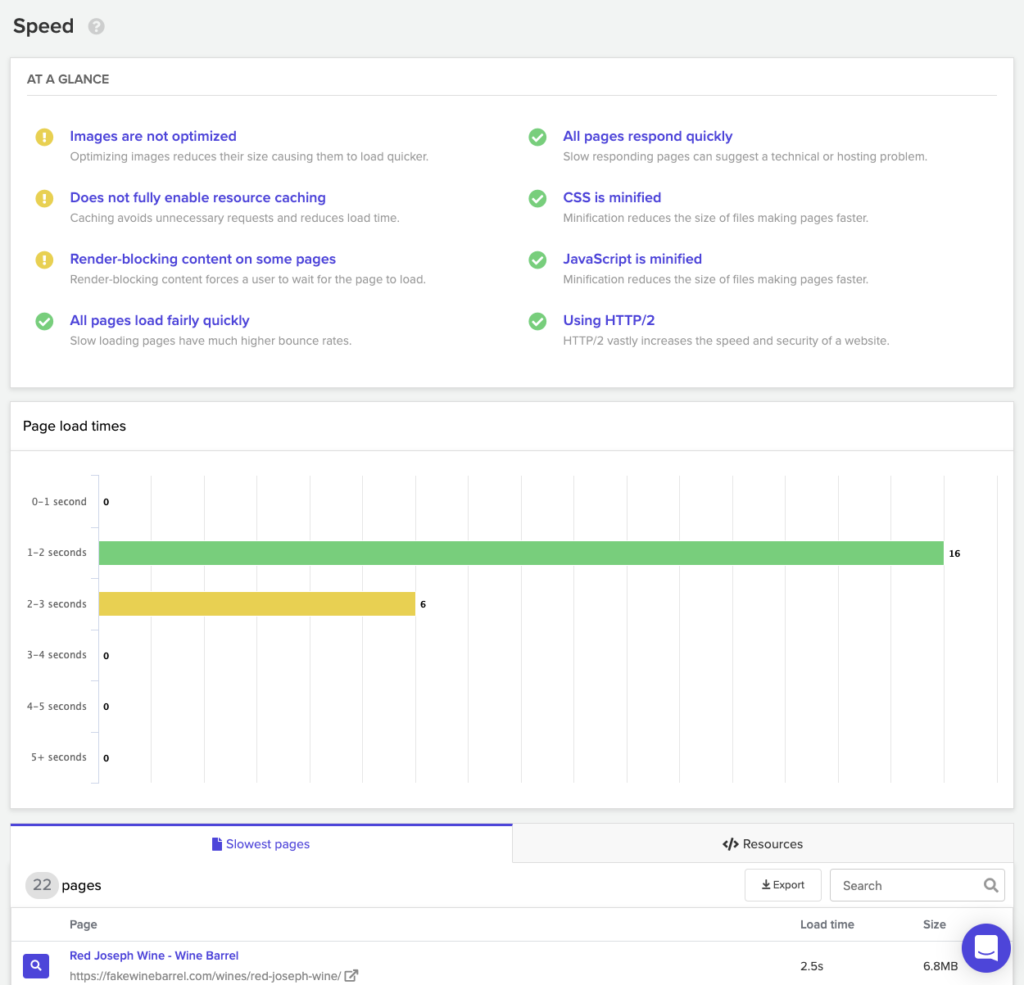The width and height of the screenshot is (1024, 985).
Task: Inspect the Red Joseph Wine page via magnifier button
Action: tap(36, 965)
